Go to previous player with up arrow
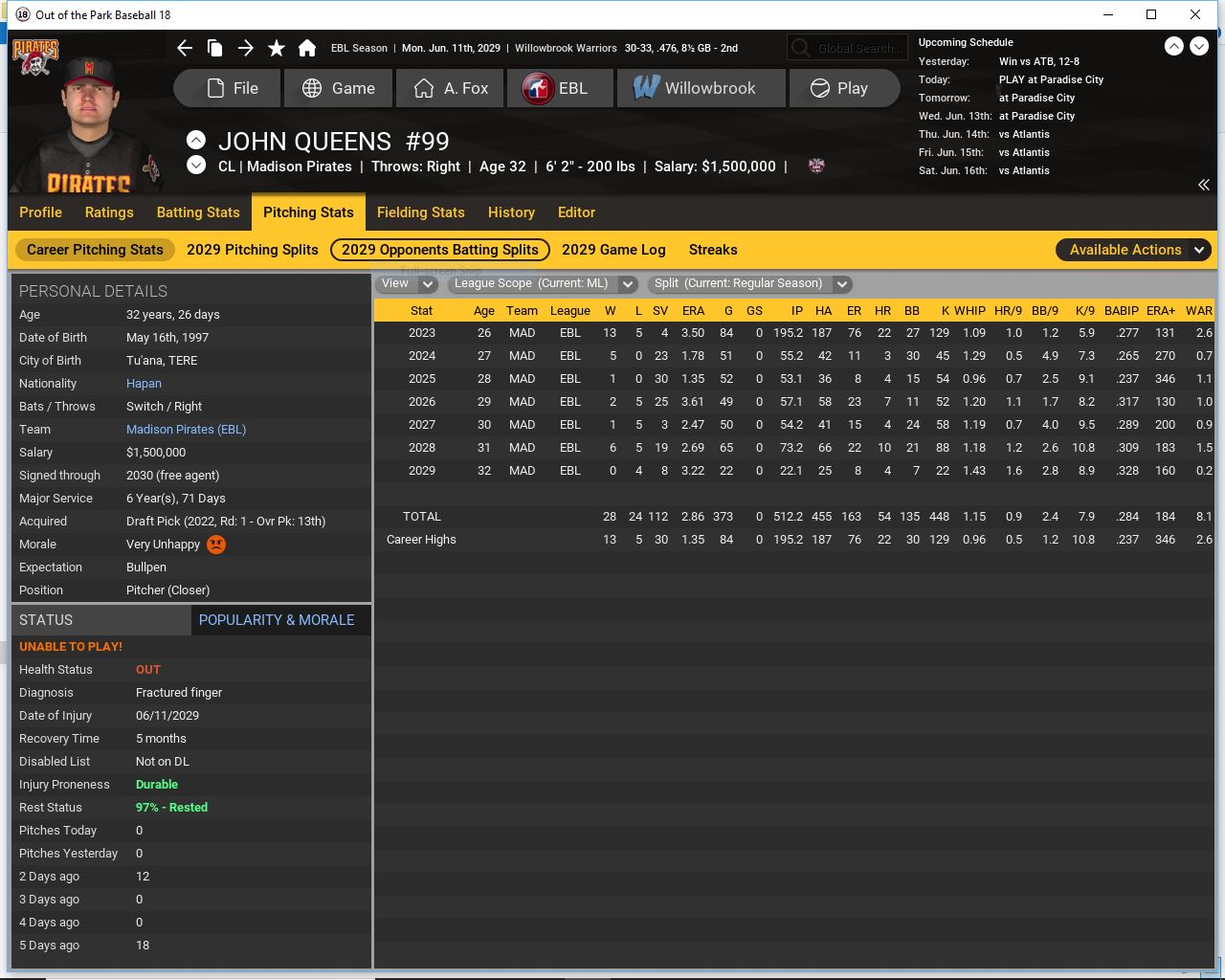The image size is (1225, 980). click(196, 140)
